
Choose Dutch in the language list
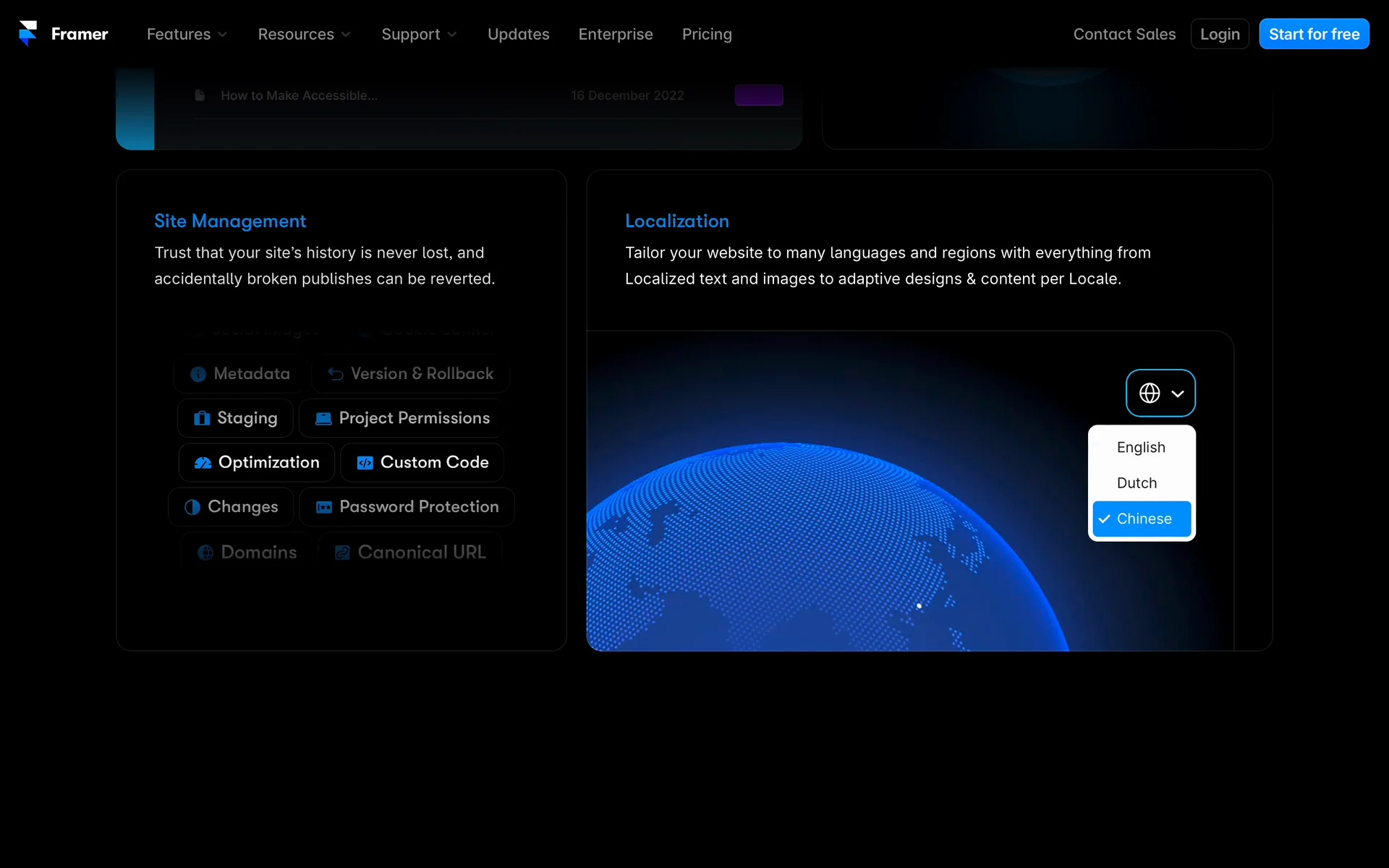pyautogui.click(x=1137, y=482)
